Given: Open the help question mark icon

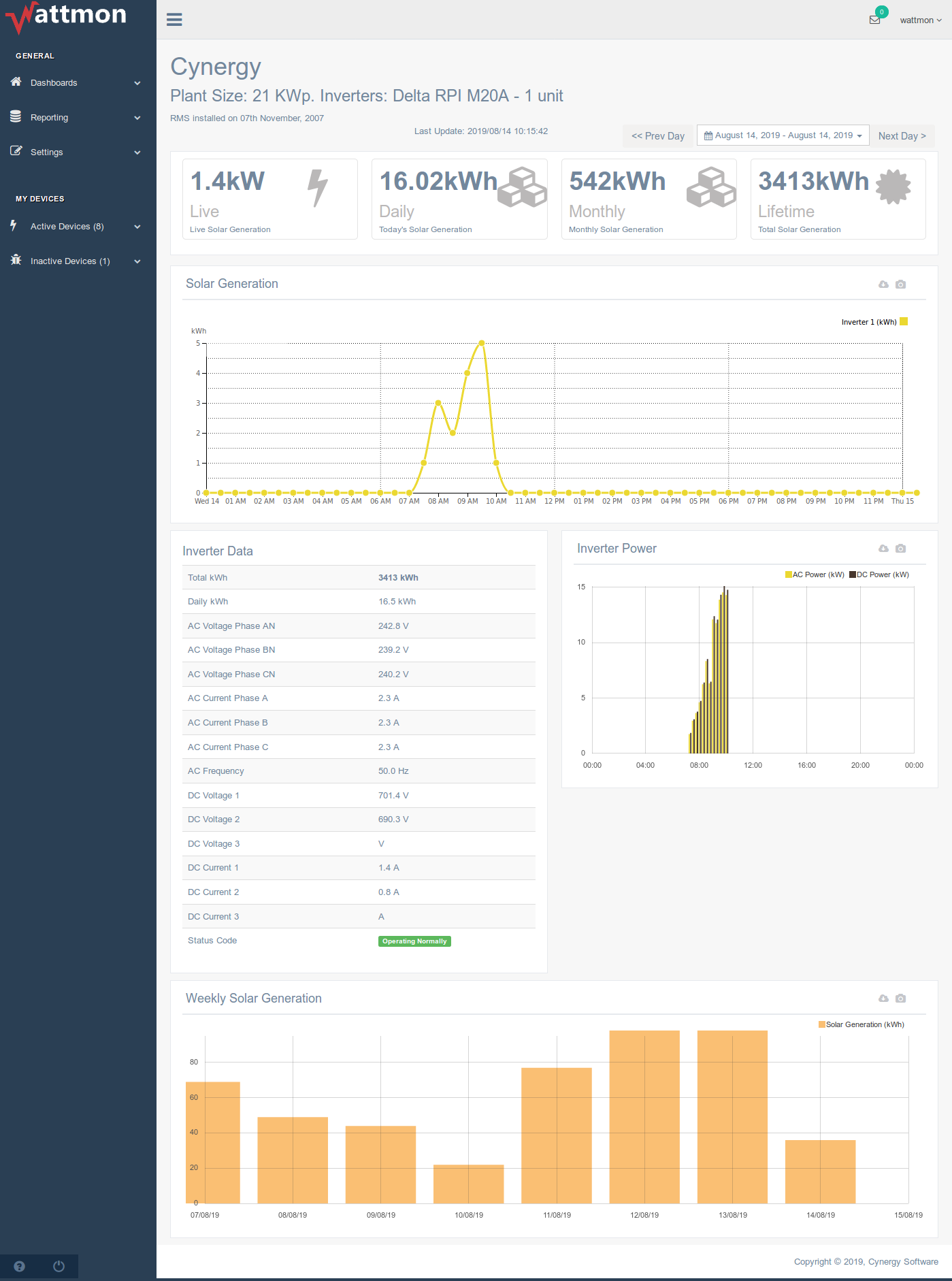Looking at the screenshot, I should 19,1266.
